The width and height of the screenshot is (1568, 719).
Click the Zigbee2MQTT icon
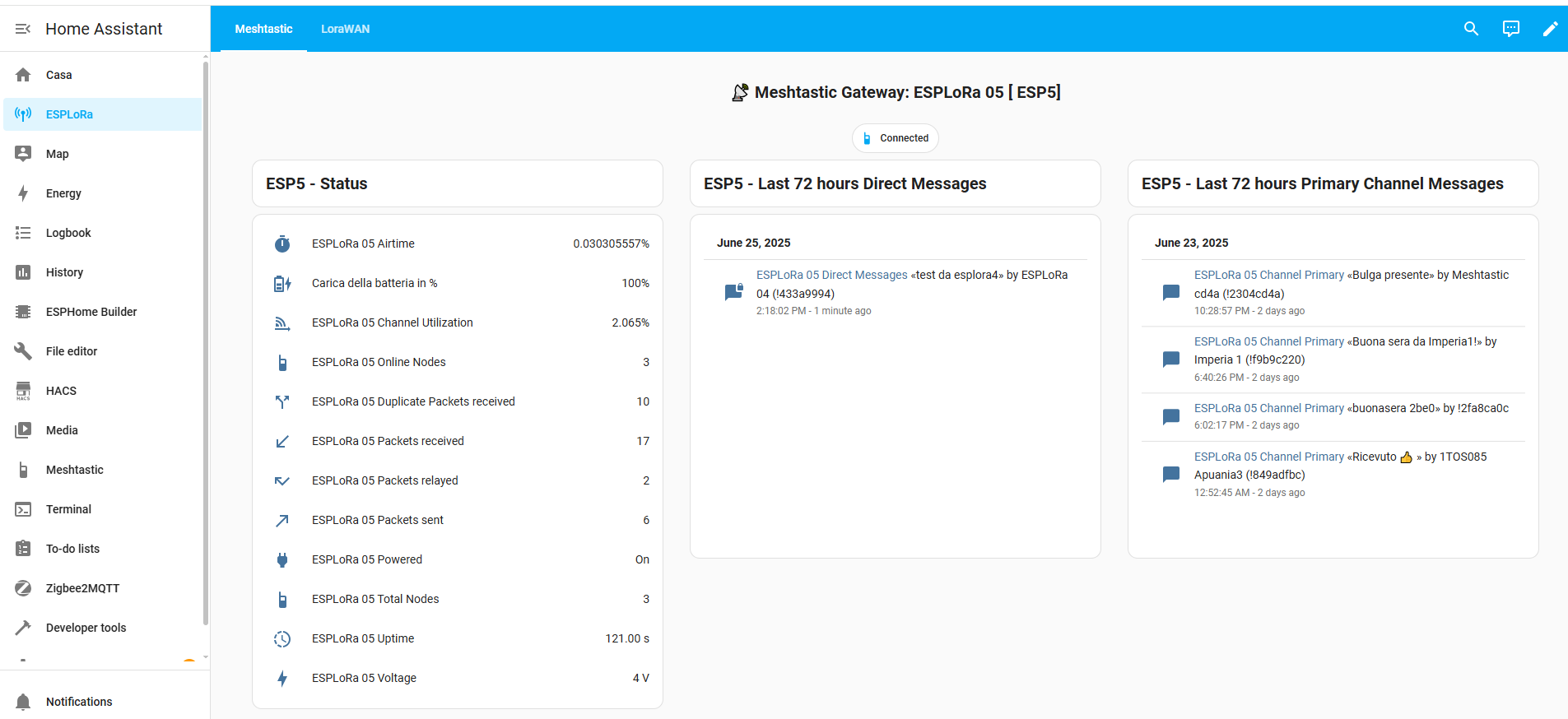pyautogui.click(x=23, y=588)
